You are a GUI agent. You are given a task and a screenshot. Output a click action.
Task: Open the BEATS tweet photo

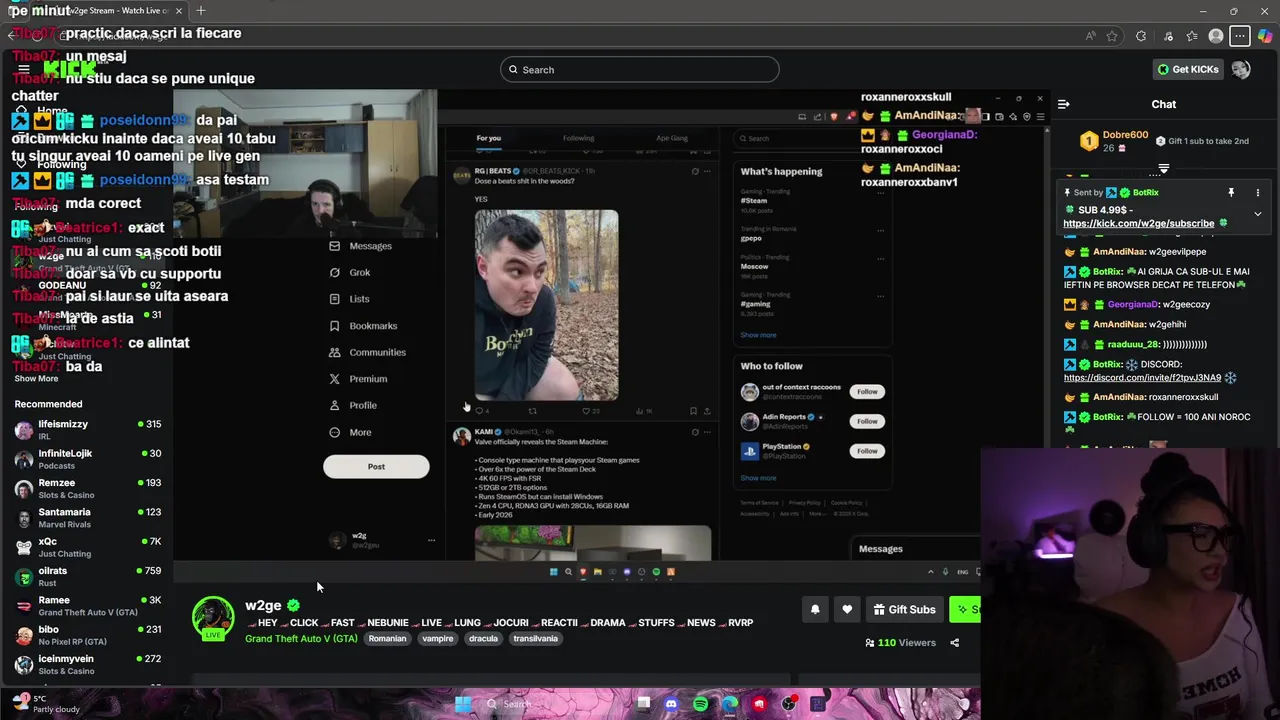546,305
